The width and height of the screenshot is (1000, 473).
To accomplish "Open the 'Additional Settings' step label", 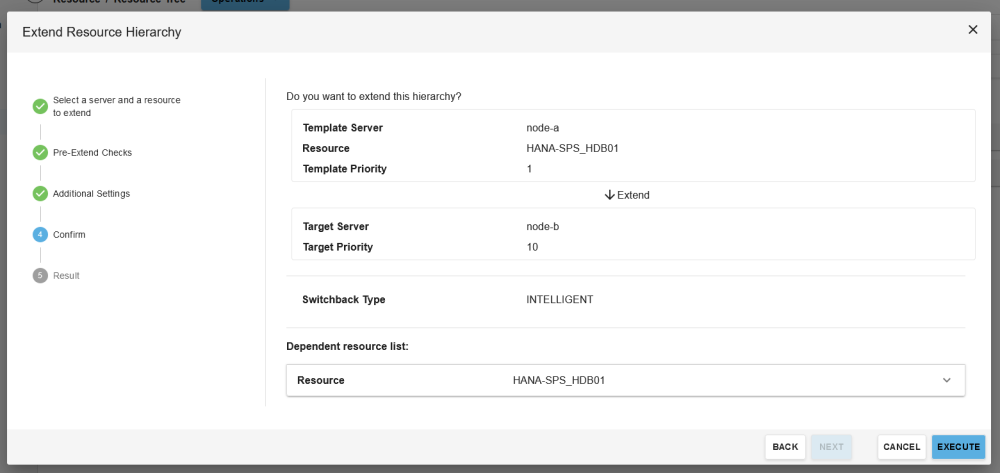I will click(91, 193).
